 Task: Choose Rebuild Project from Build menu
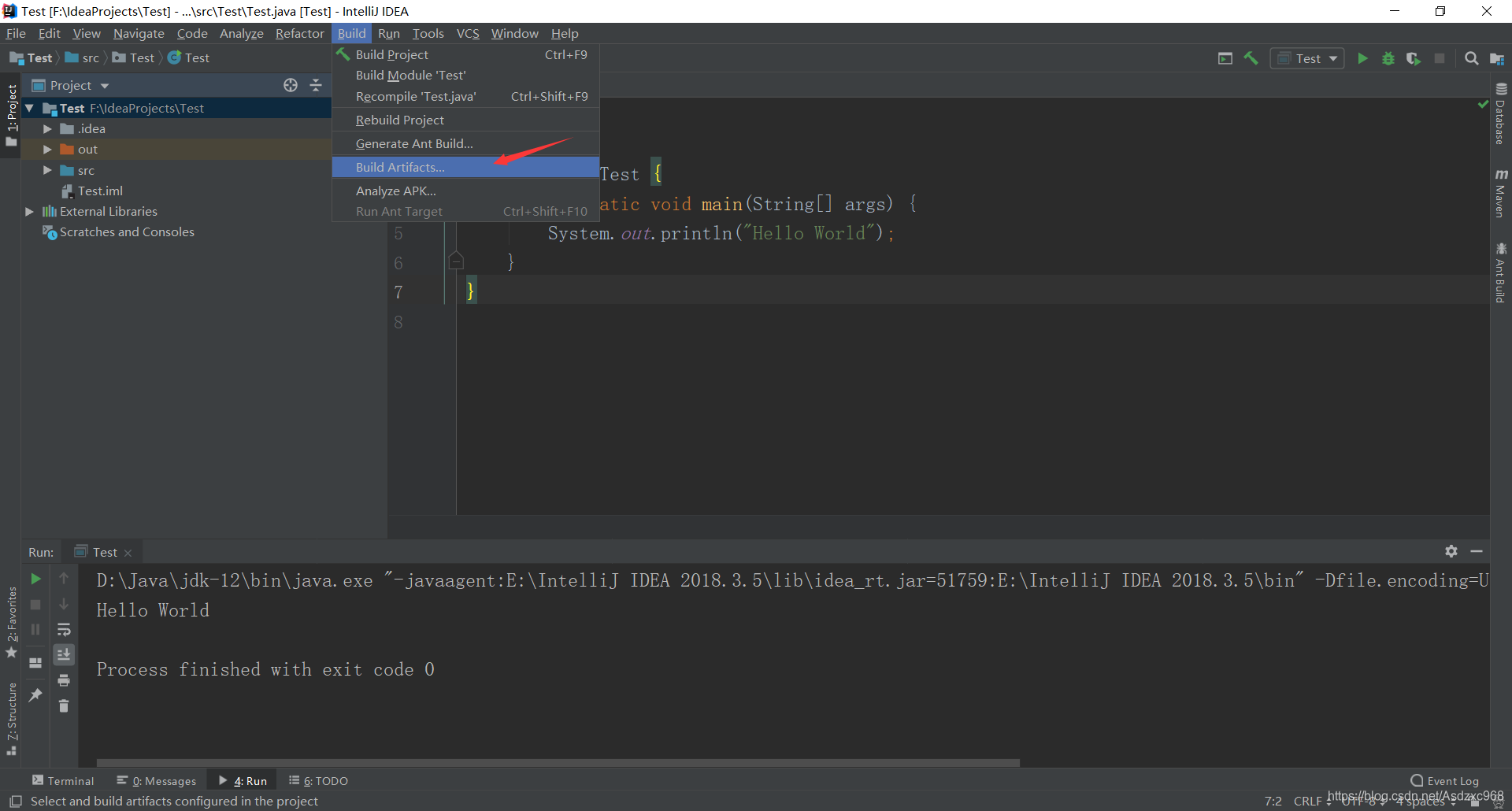tap(465, 120)
